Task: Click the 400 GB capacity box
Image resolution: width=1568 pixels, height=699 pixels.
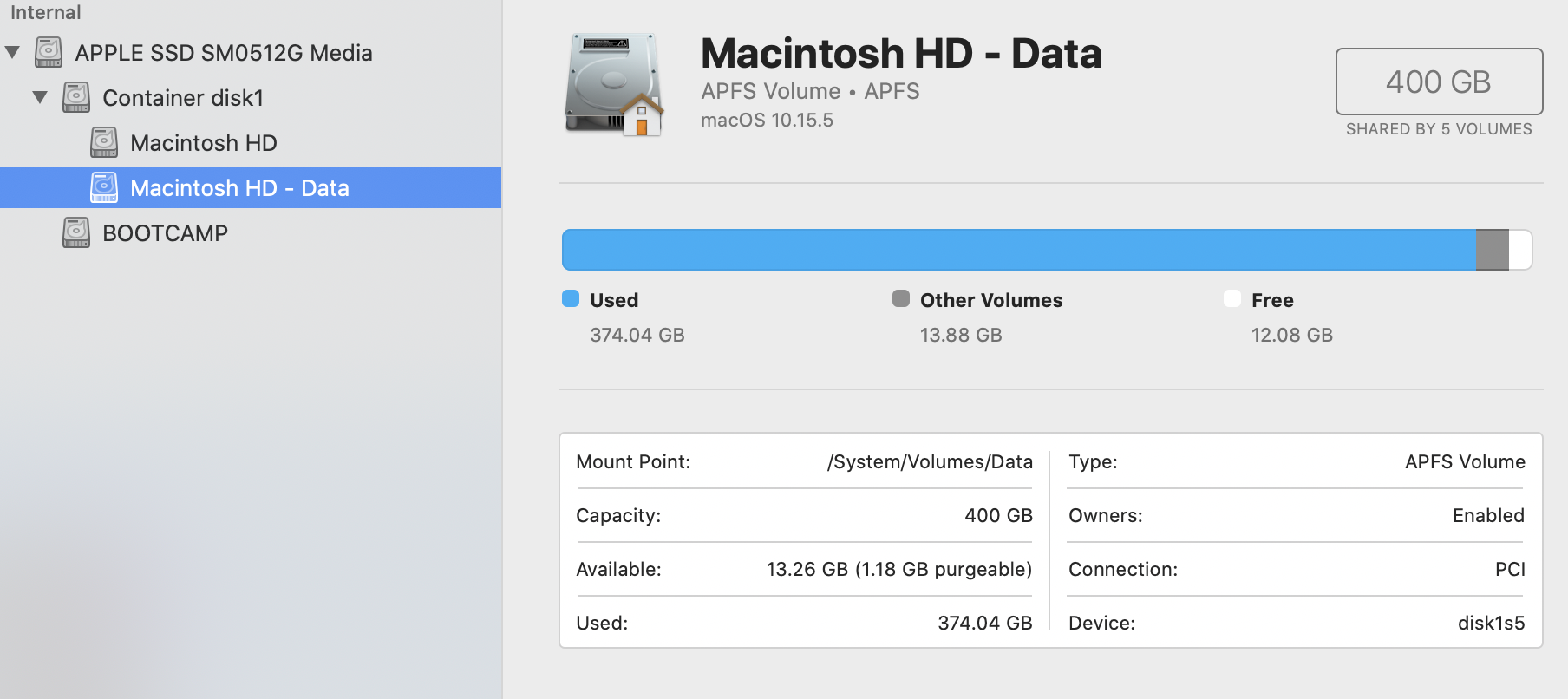Action: coord(1439,82)
